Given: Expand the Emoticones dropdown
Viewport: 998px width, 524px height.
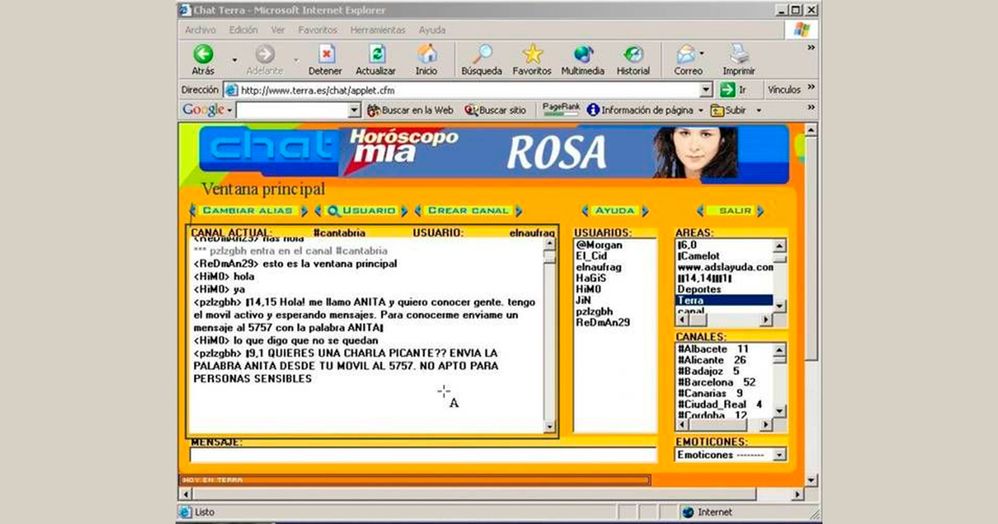Looking at the screenshot, I should [779, 455].
